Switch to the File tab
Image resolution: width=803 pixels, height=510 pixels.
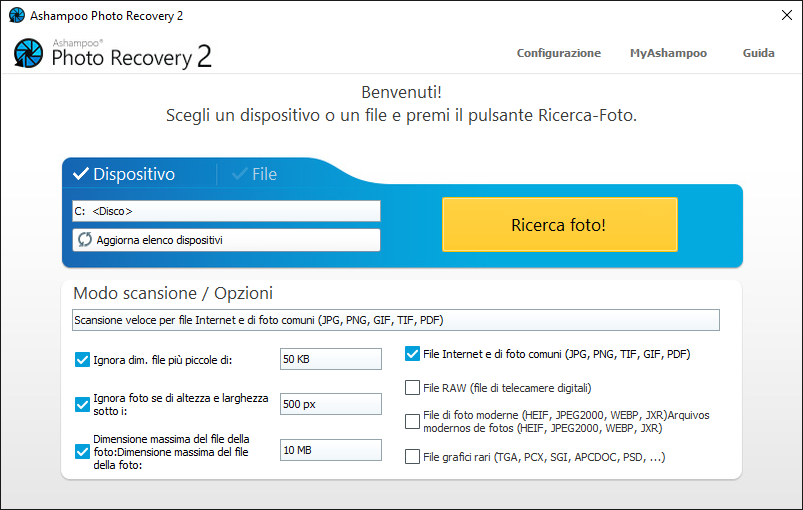pyautogui.click(x=255, y=174)
